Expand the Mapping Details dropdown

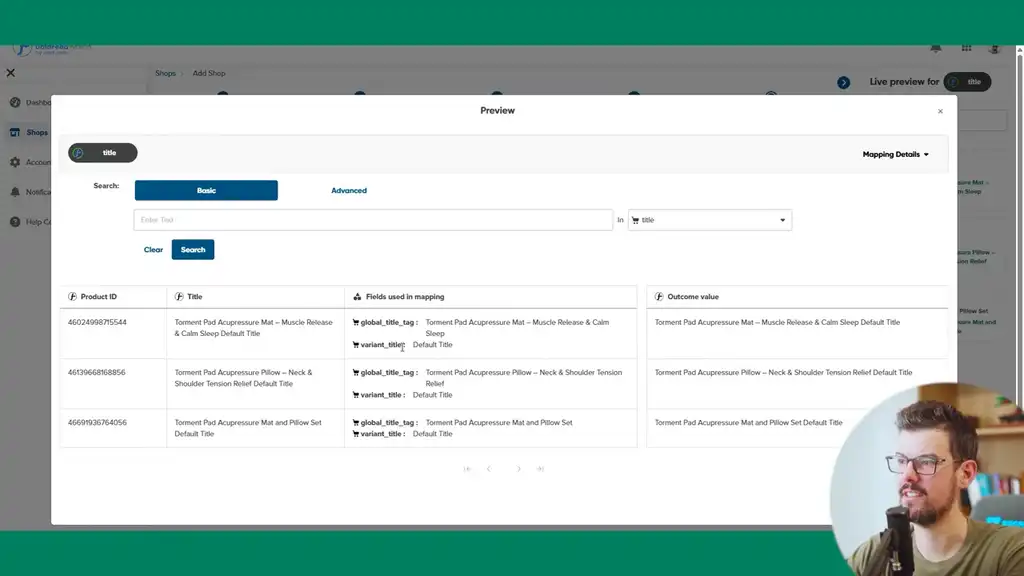click(895, 154)
